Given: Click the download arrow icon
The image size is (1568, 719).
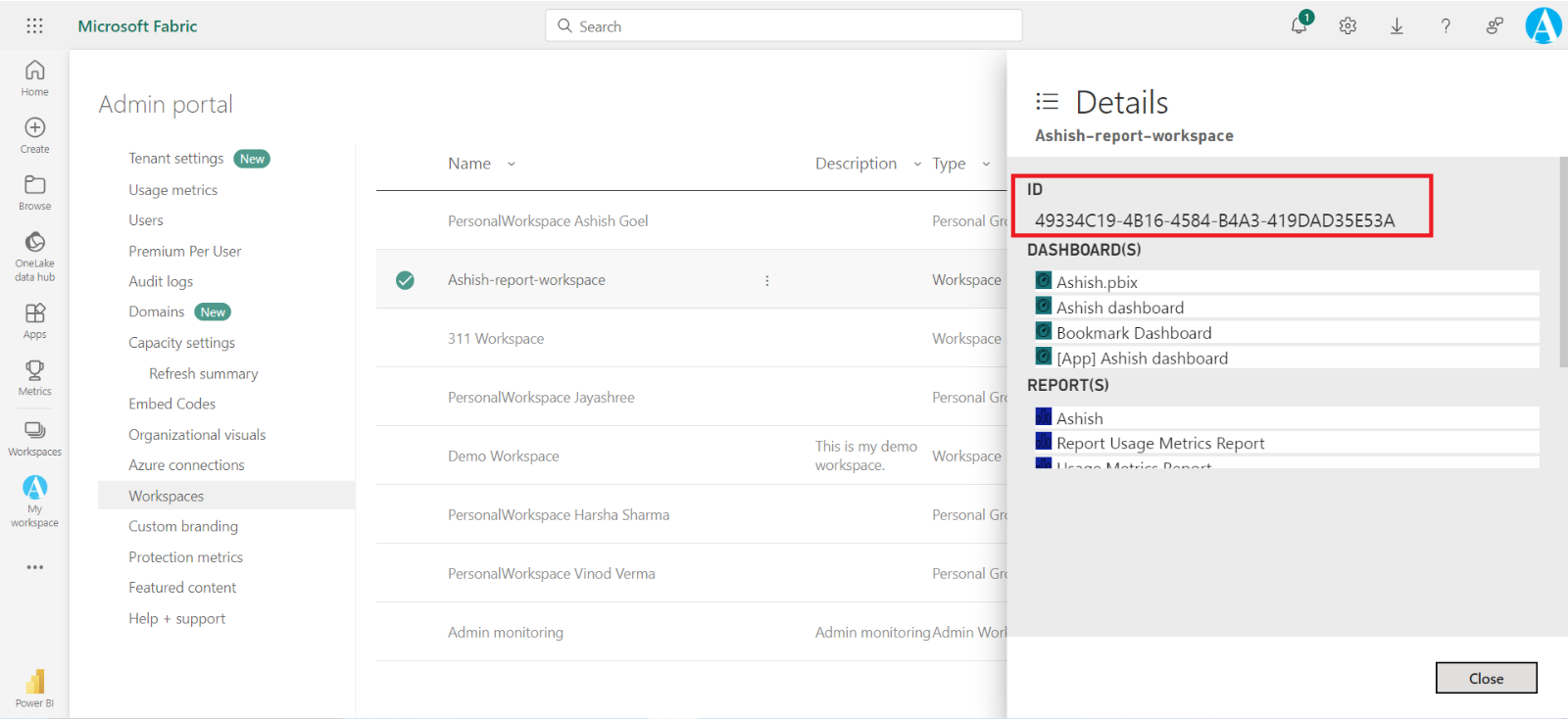Looking at the screenshot, I should [x=1396, y=26].
